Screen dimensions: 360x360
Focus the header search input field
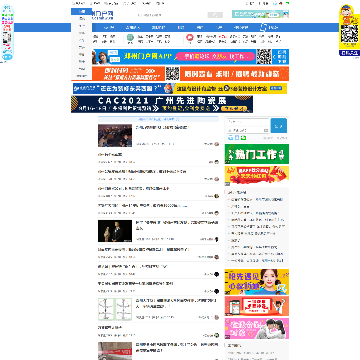point(171,15)
